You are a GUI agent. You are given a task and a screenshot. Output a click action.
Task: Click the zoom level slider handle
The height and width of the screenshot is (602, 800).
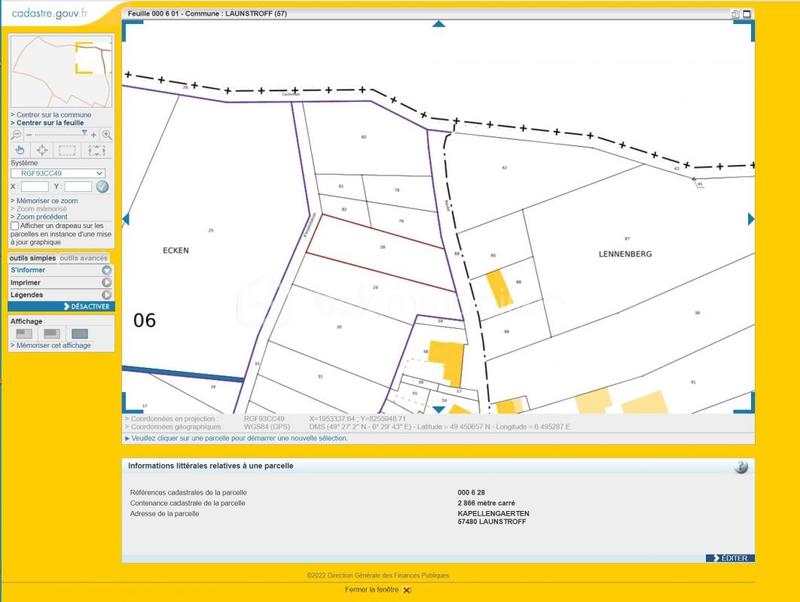[x=85, y=133]
